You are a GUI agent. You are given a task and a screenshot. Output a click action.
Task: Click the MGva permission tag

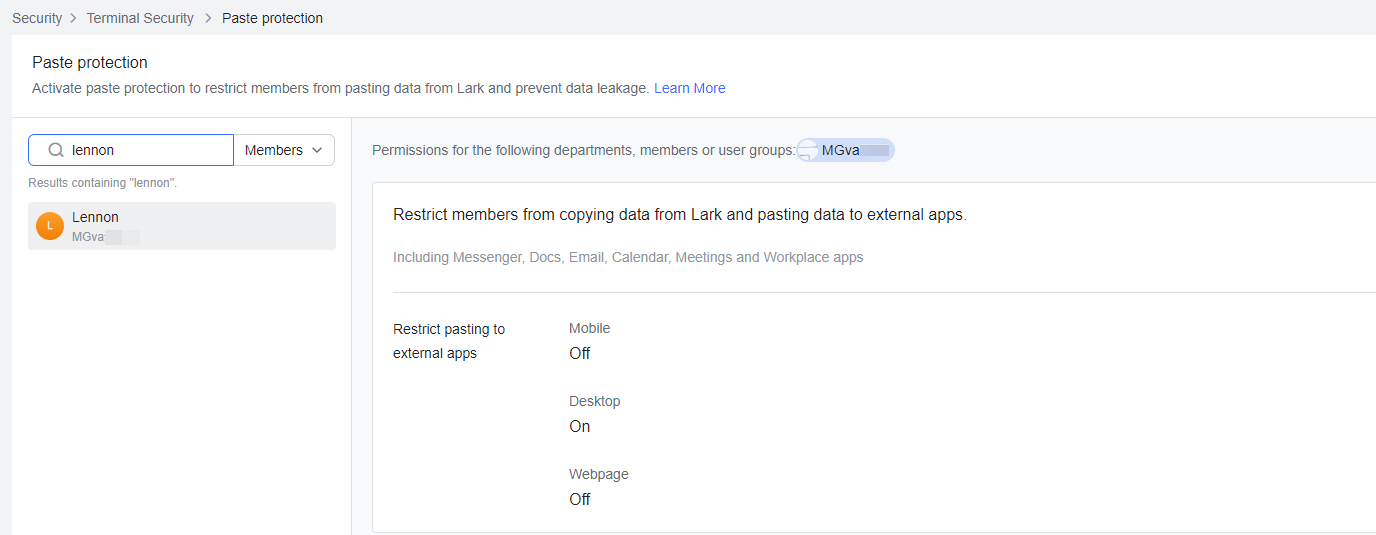point(845,150)
